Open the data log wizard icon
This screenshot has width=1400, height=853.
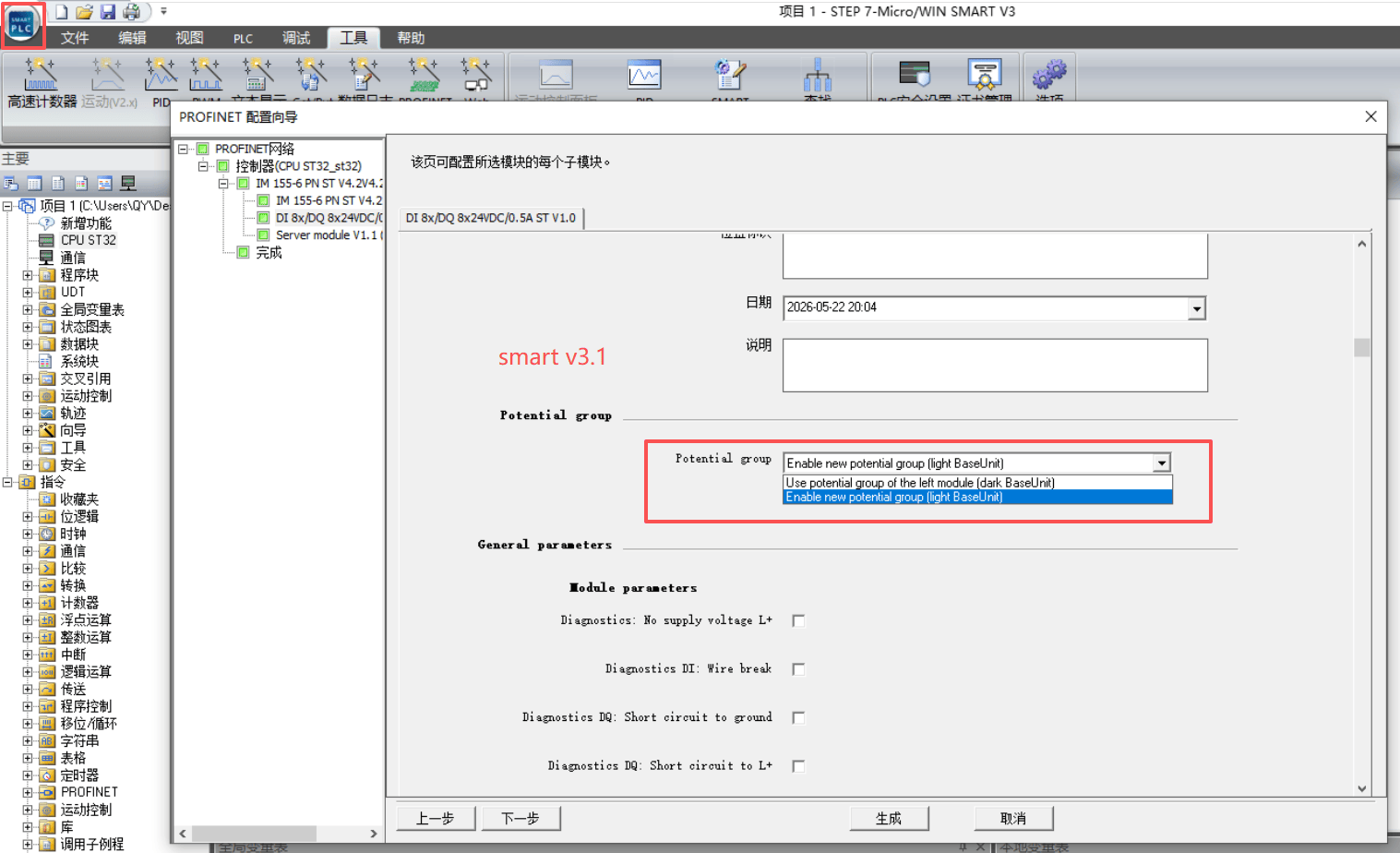(x=365, y=76)
